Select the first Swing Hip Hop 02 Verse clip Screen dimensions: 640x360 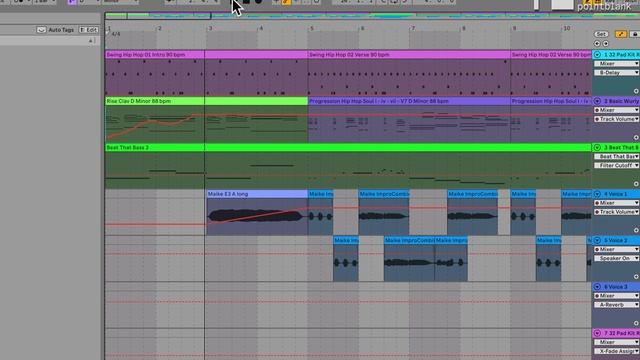(x=409, y=55)
